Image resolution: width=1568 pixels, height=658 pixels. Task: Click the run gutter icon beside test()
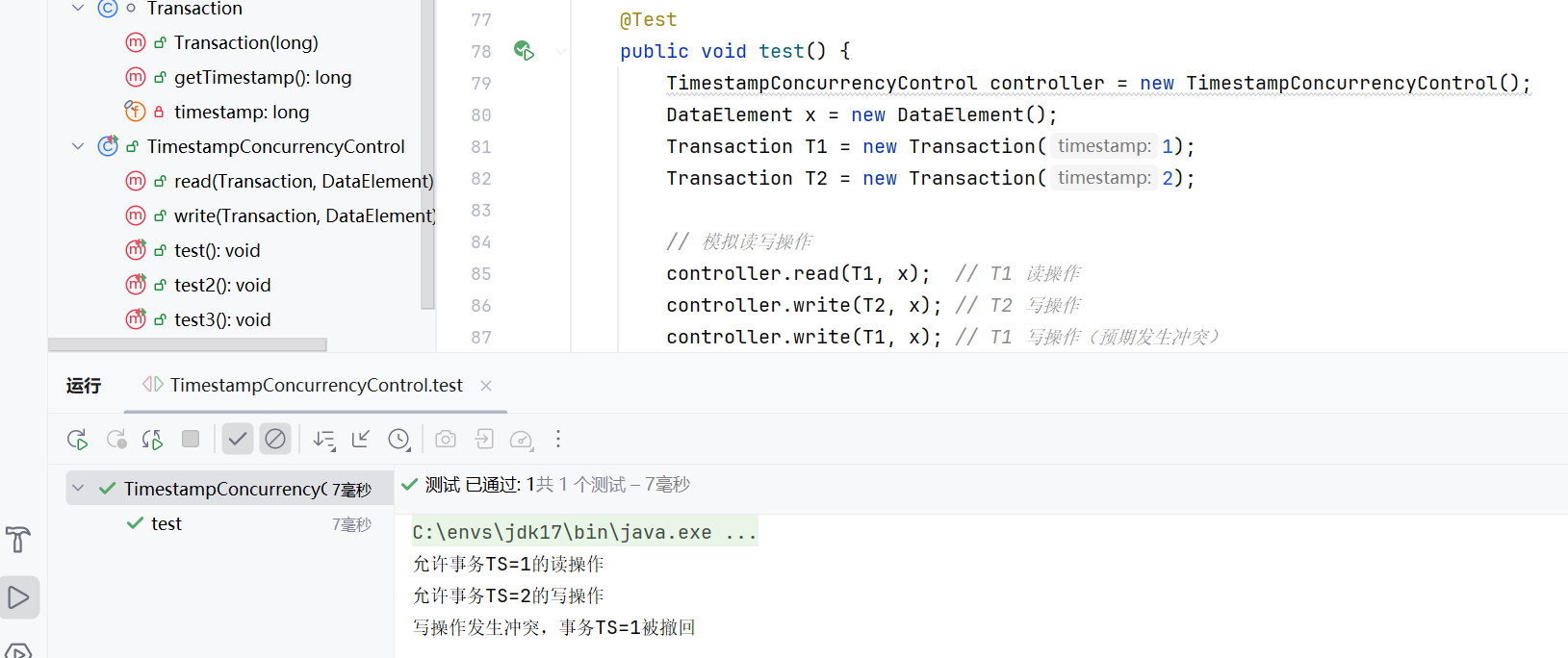point(524,51)
